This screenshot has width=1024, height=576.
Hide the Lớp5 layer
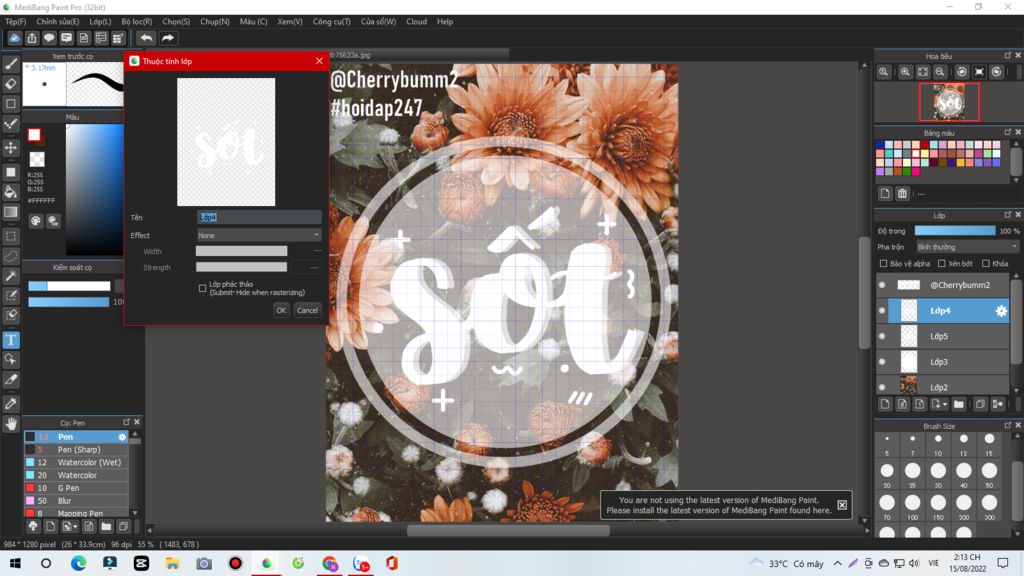point(882,336)
